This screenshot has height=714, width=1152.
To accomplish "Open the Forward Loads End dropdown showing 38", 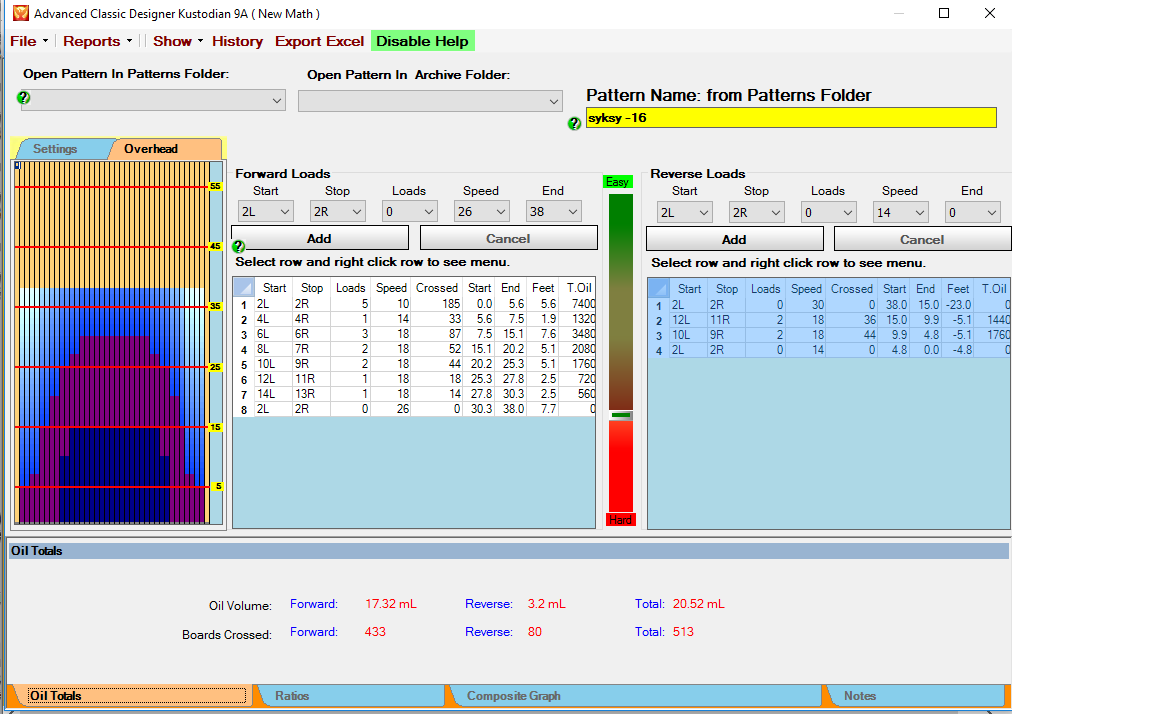I will (x=553, y=212).
